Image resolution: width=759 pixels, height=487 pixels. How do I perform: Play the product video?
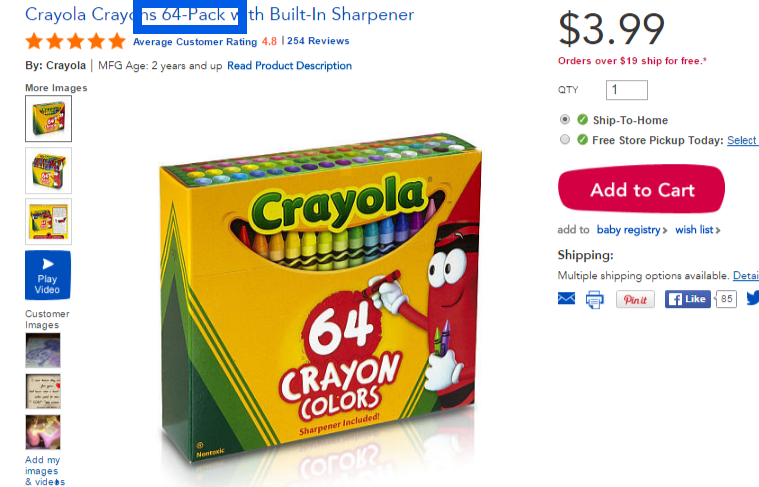[48, 275]
